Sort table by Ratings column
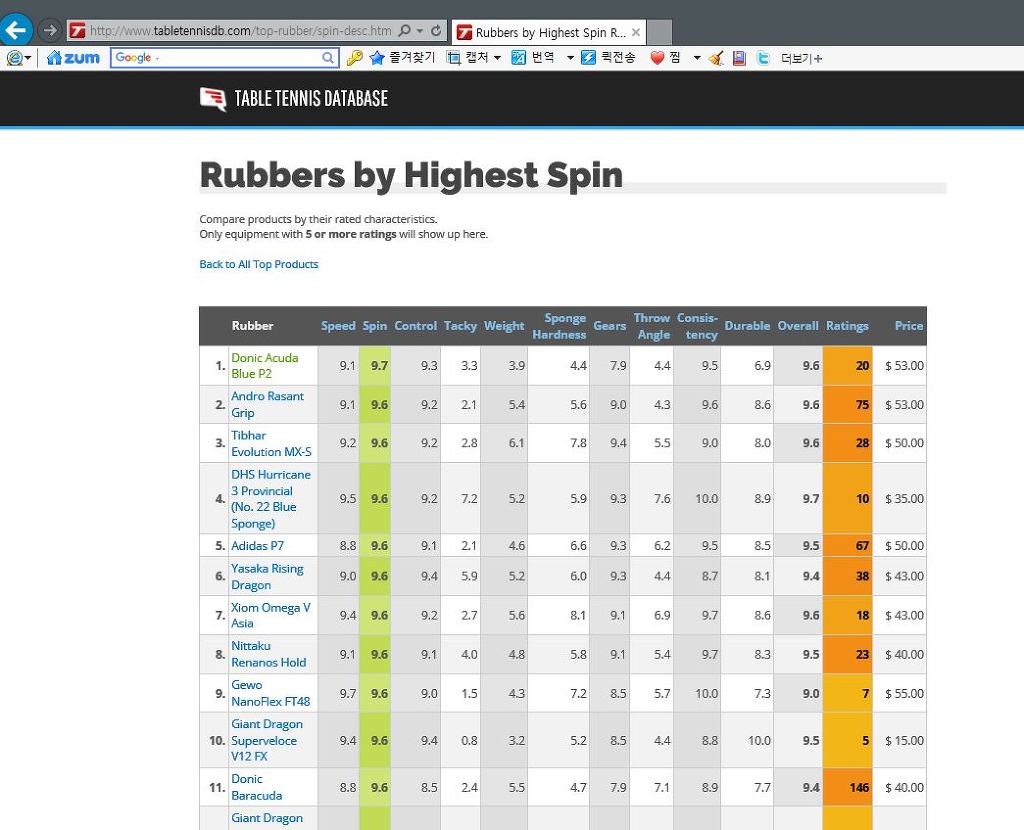This screenshot has width=1024, height=830. (x=847, y=326)
